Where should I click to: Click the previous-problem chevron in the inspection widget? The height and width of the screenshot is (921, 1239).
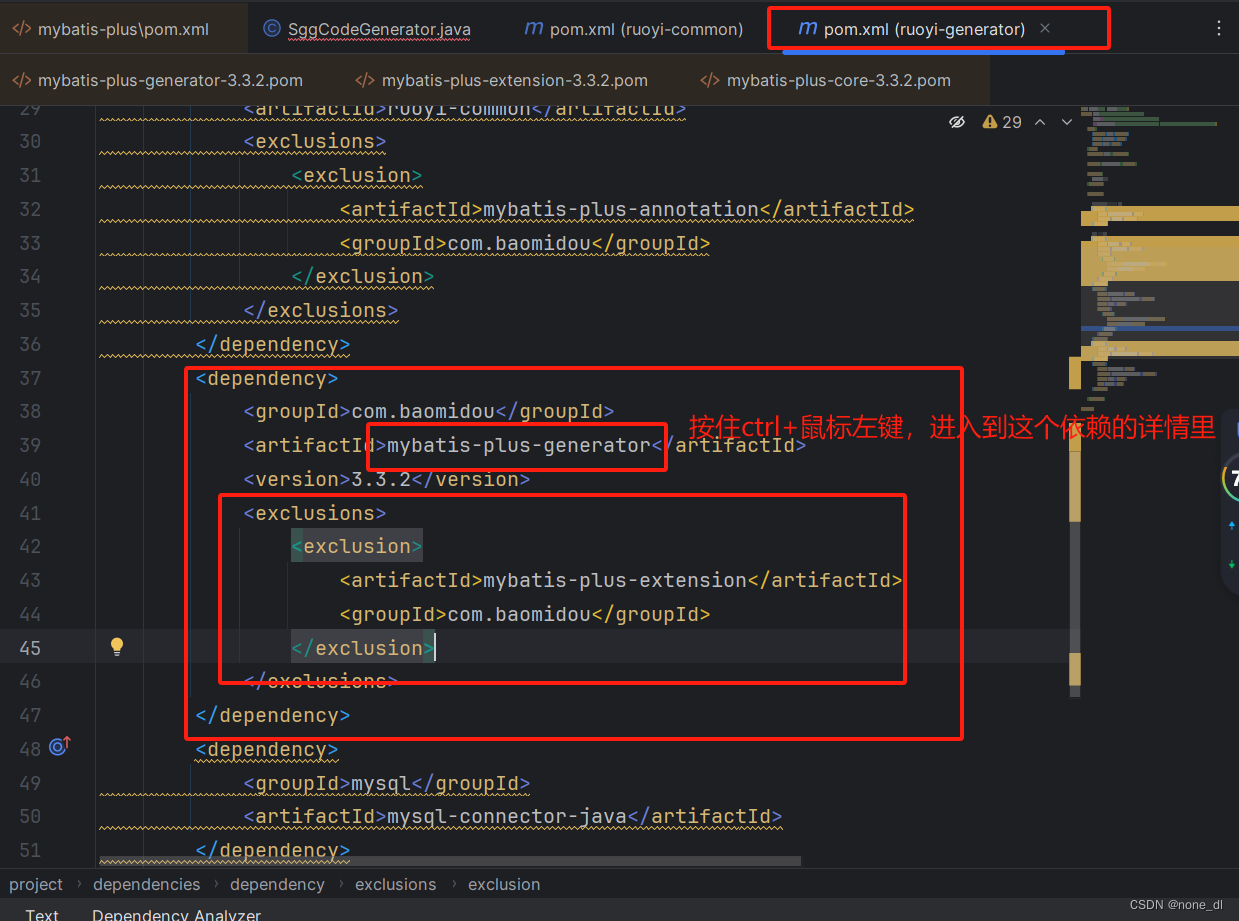[x=1040, y=121]
